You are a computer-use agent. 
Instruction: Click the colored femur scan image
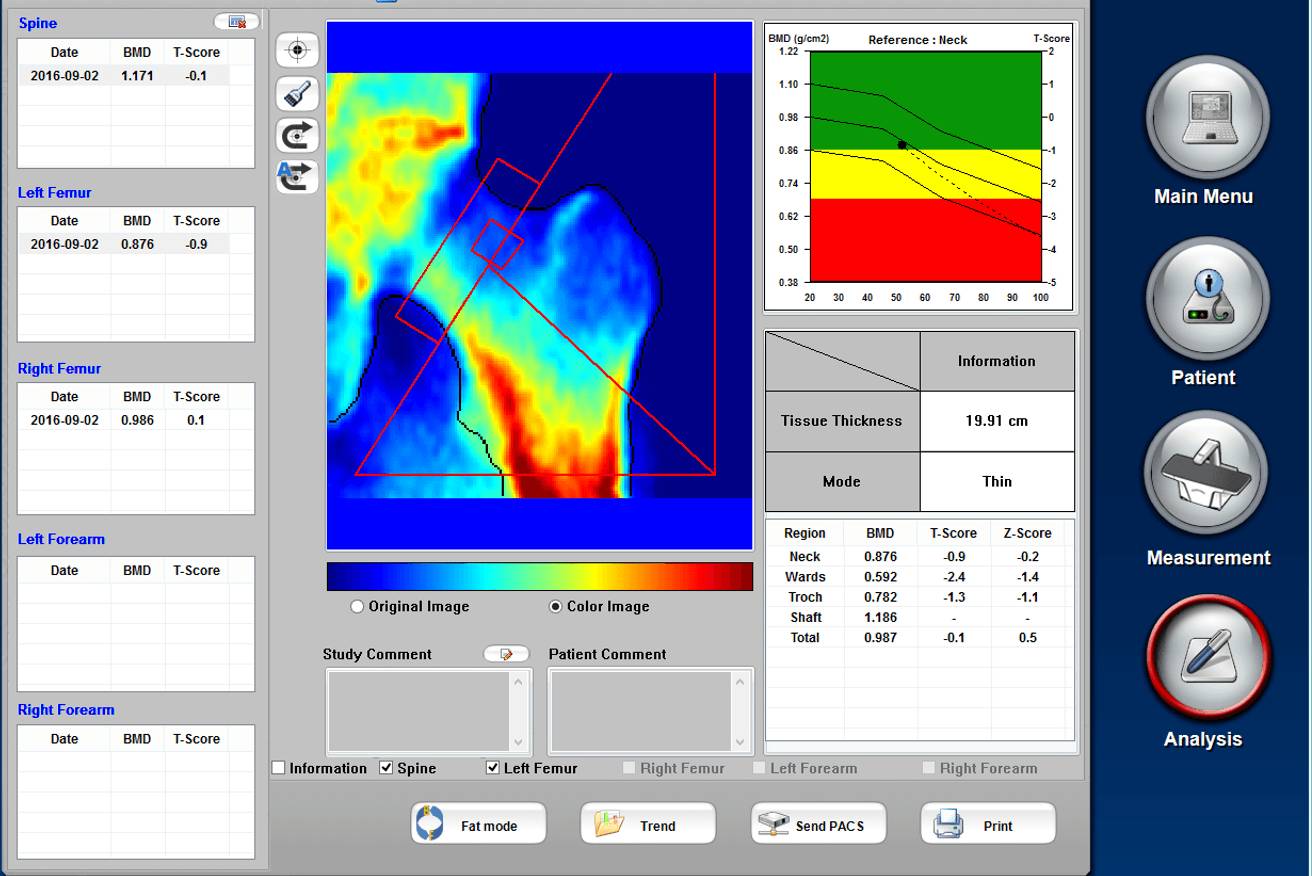(x=539, y=286)
